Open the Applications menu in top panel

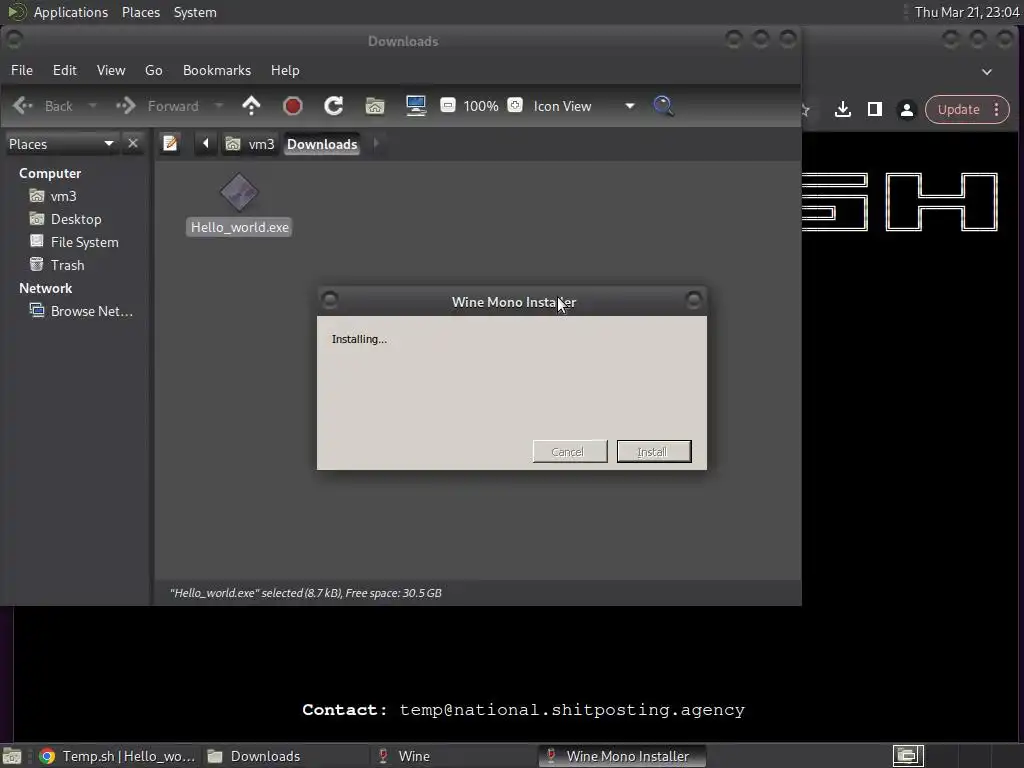71,12
